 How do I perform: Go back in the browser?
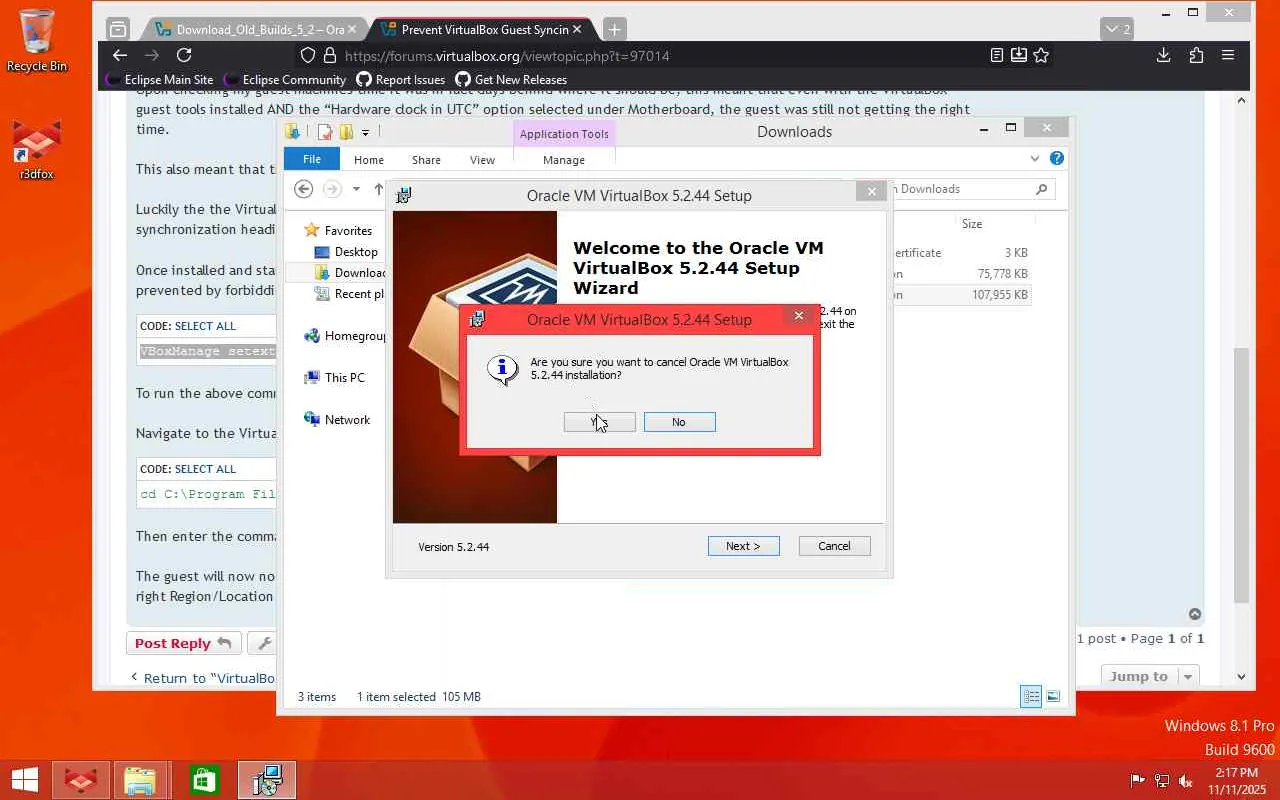coord(120,56)
